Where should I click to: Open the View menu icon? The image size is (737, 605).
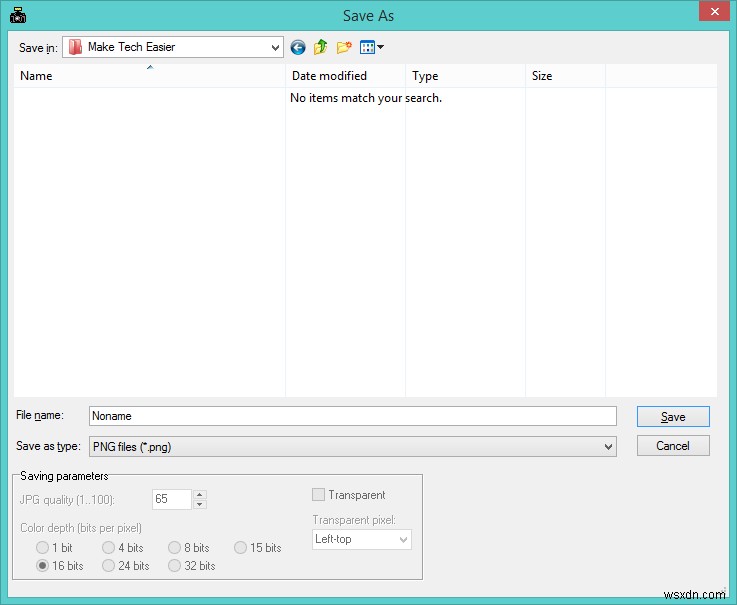[372, 47]
